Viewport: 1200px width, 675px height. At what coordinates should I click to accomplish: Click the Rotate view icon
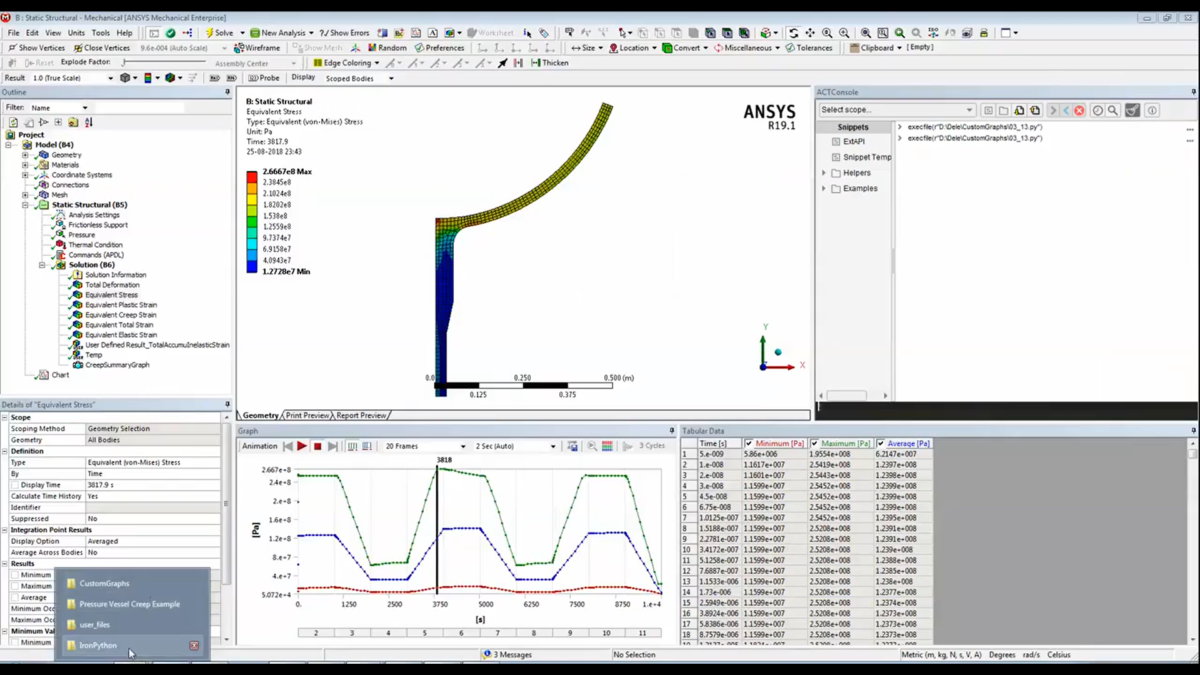click(x=793, y=33)
